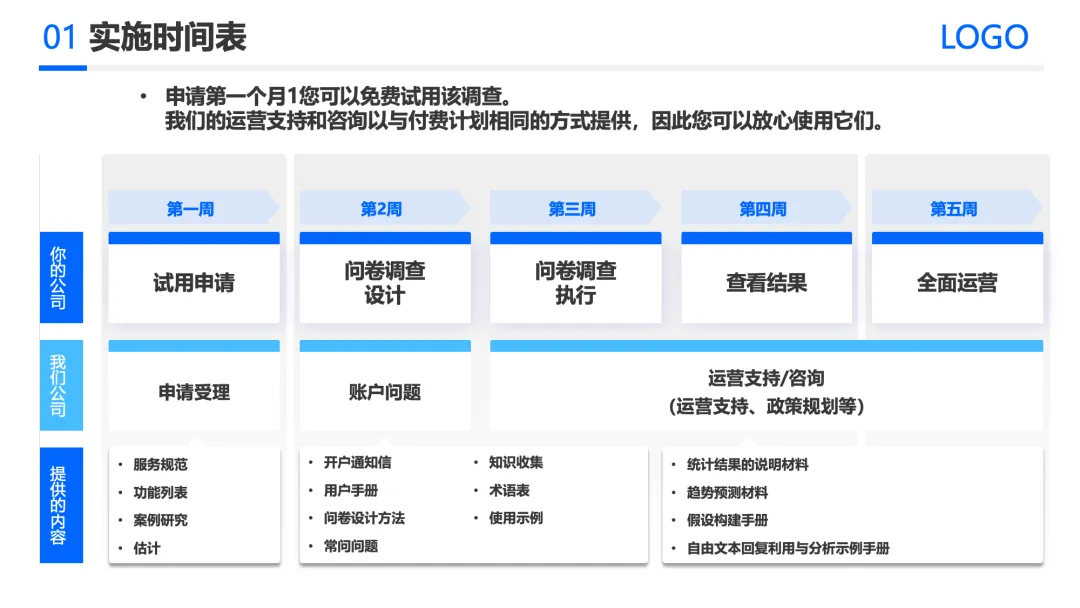Click the line 申请第一个月1您可以免费试用该调查
The image size is (1080, 608).
[338, 96]
